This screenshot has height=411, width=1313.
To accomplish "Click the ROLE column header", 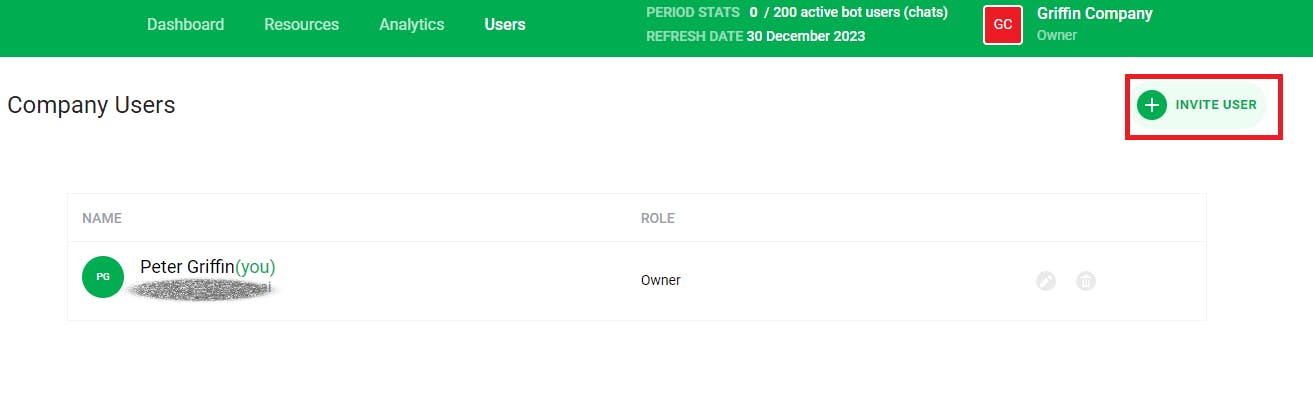I will (658, 217).
